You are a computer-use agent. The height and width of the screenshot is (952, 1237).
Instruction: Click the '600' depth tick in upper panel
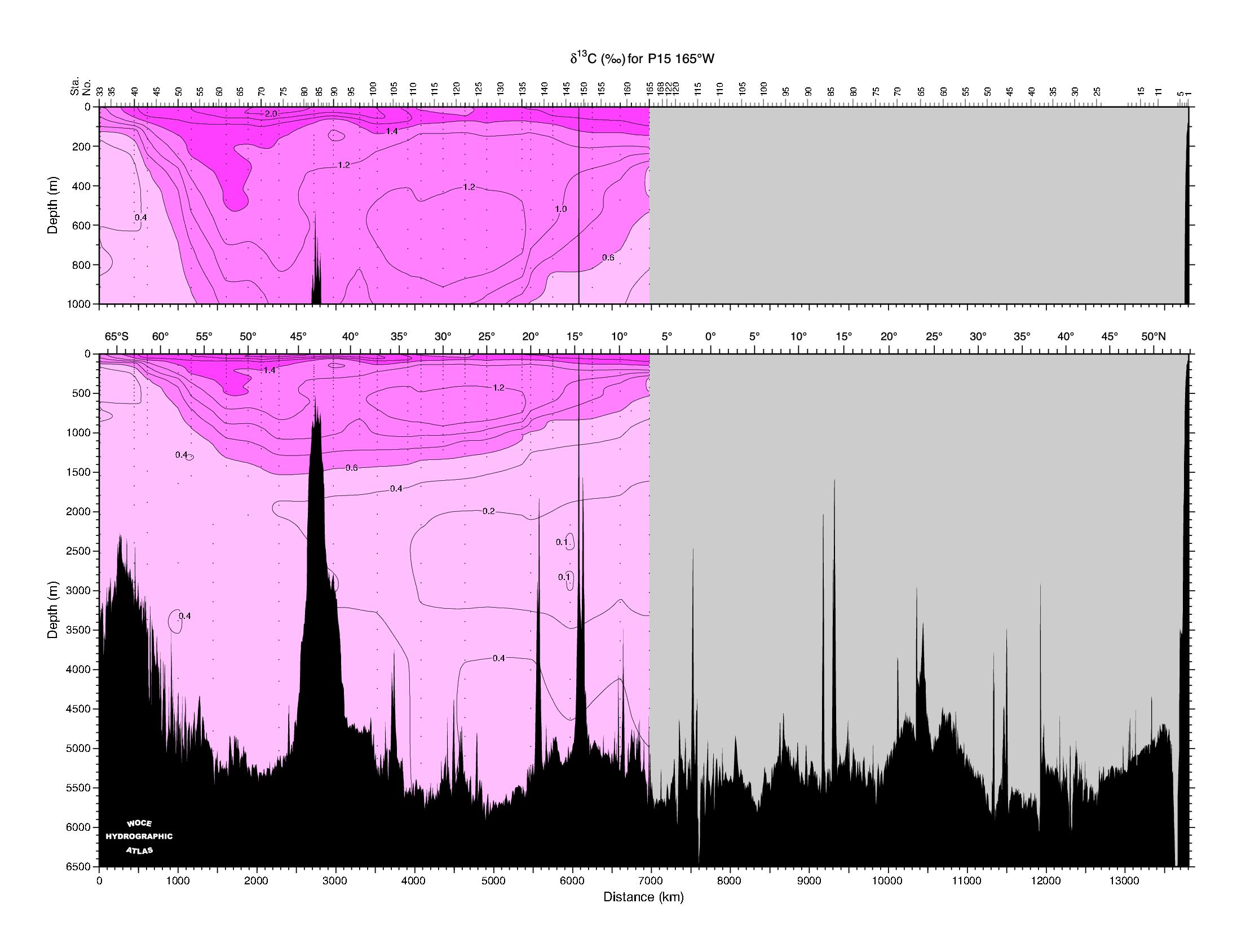(82, 225)
